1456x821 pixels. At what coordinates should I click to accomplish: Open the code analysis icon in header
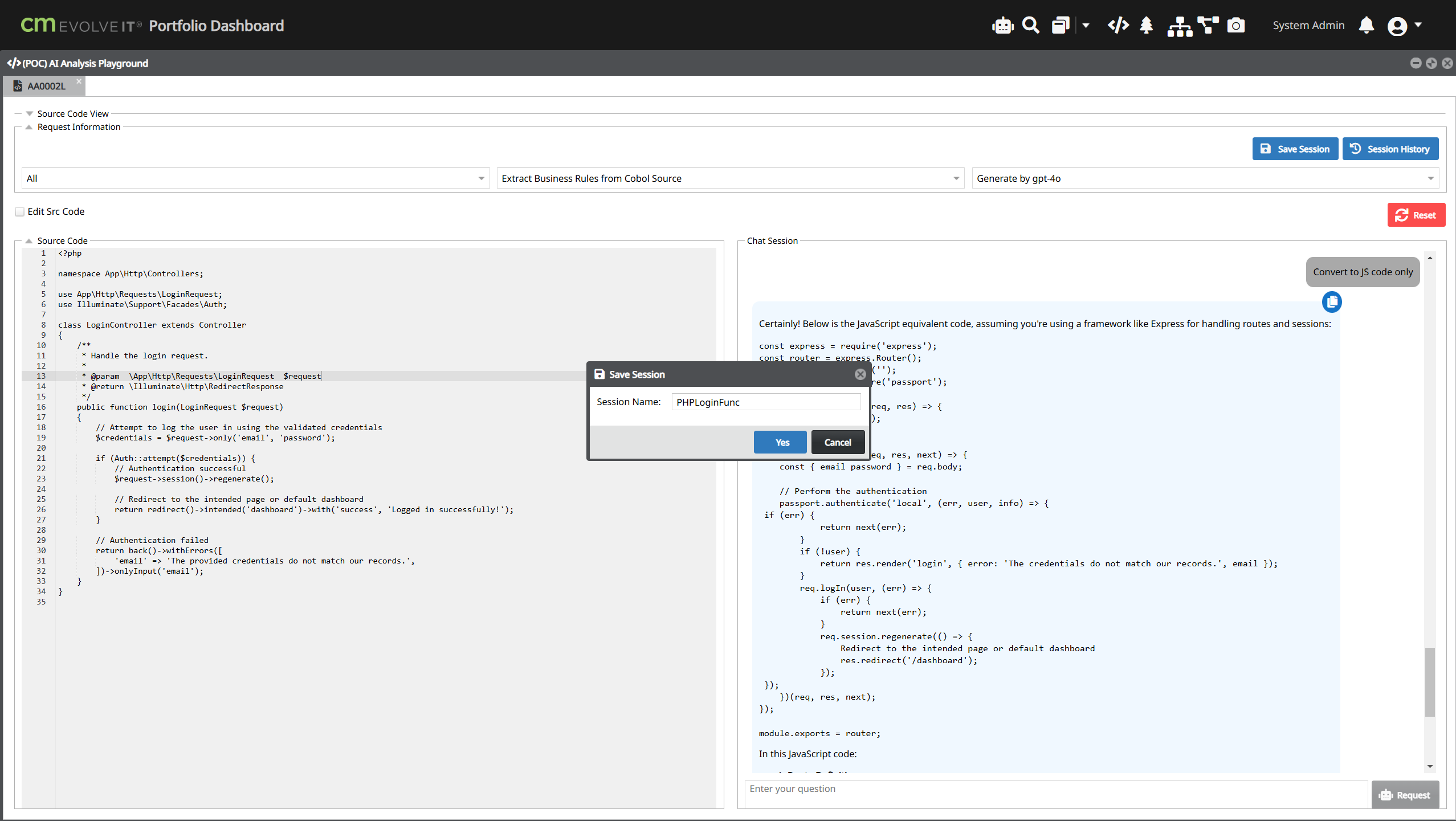1118,26
